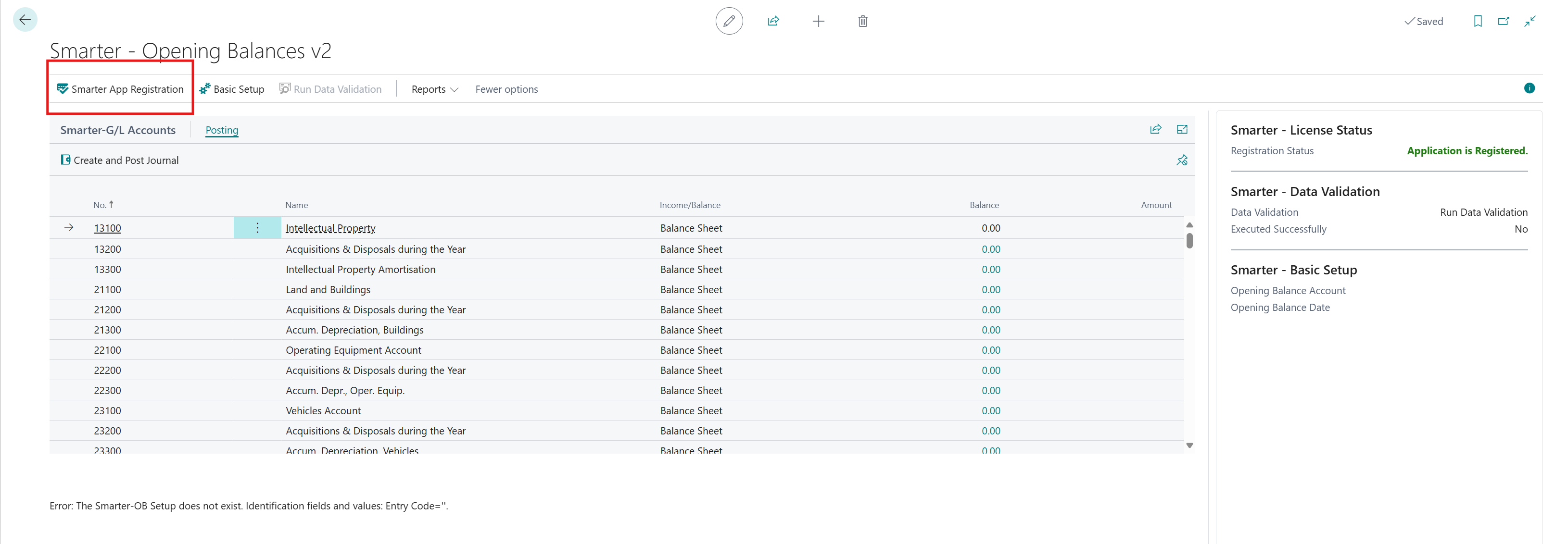The image size is (1568, 544).
Task: Click Fewer options
Action: [506, 89]
